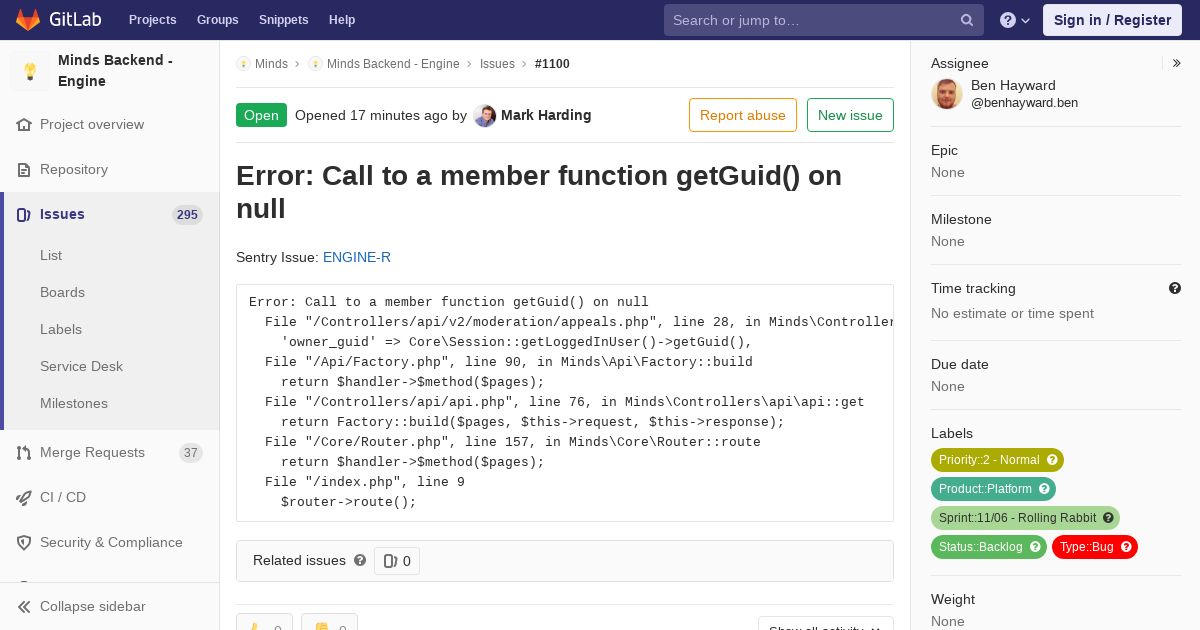Open the Snippets menu
This screenshot has width=1200, height=630.
click(283, 20)
